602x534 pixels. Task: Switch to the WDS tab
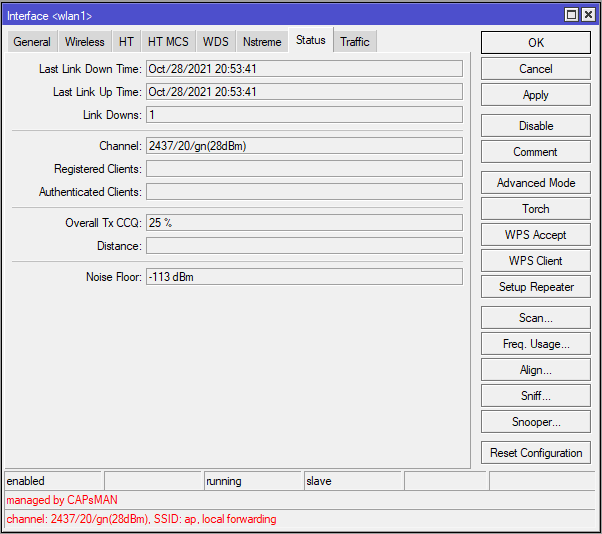pos(216,41)
